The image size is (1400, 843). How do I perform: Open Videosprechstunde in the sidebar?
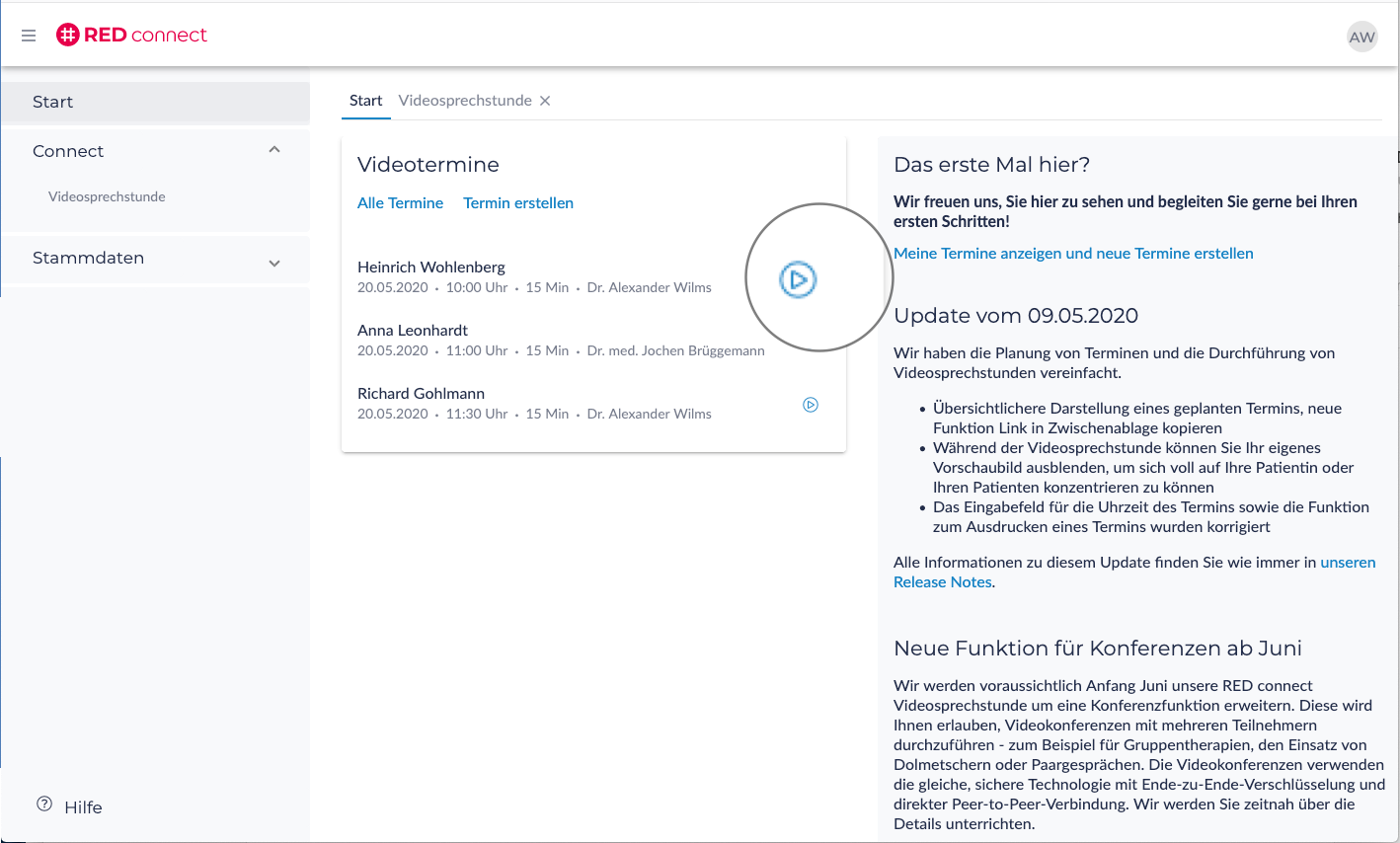pos(107,196)
